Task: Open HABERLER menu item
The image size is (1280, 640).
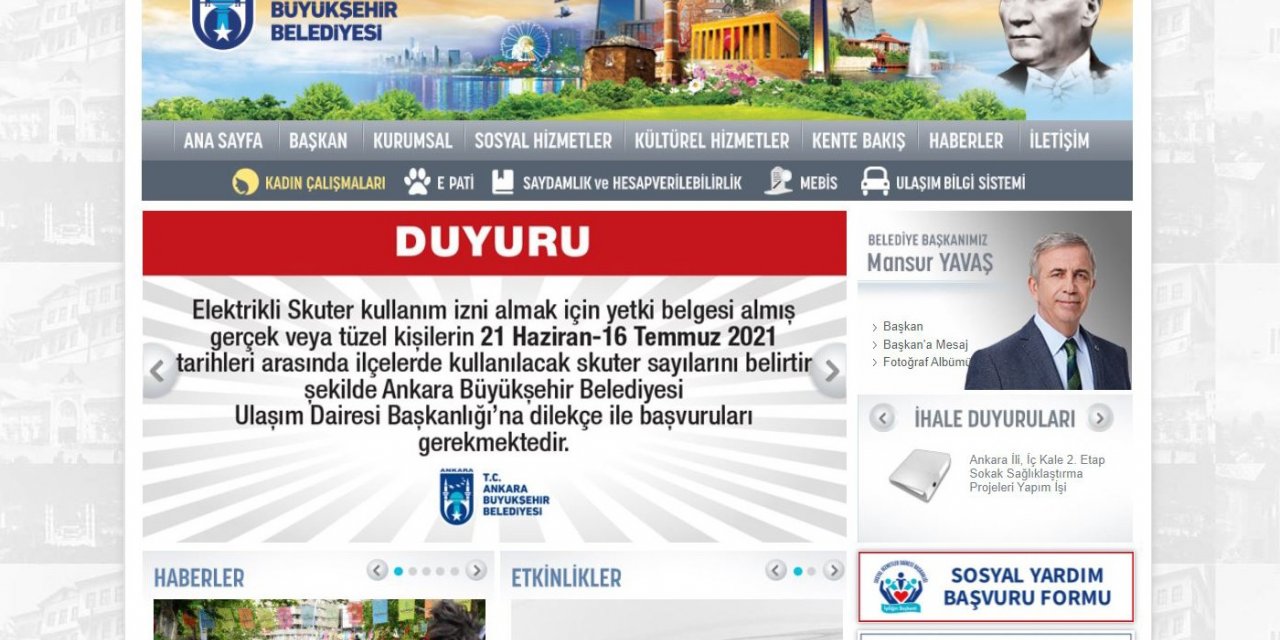Action: [x=966, y=141]
